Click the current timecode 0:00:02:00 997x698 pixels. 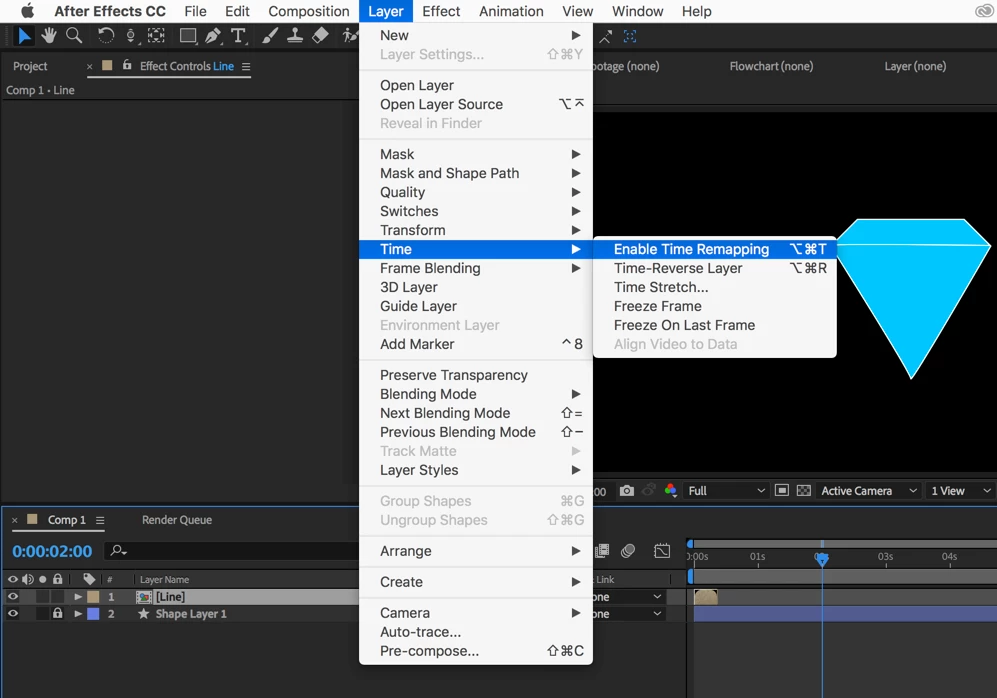(x=52, y=551)
